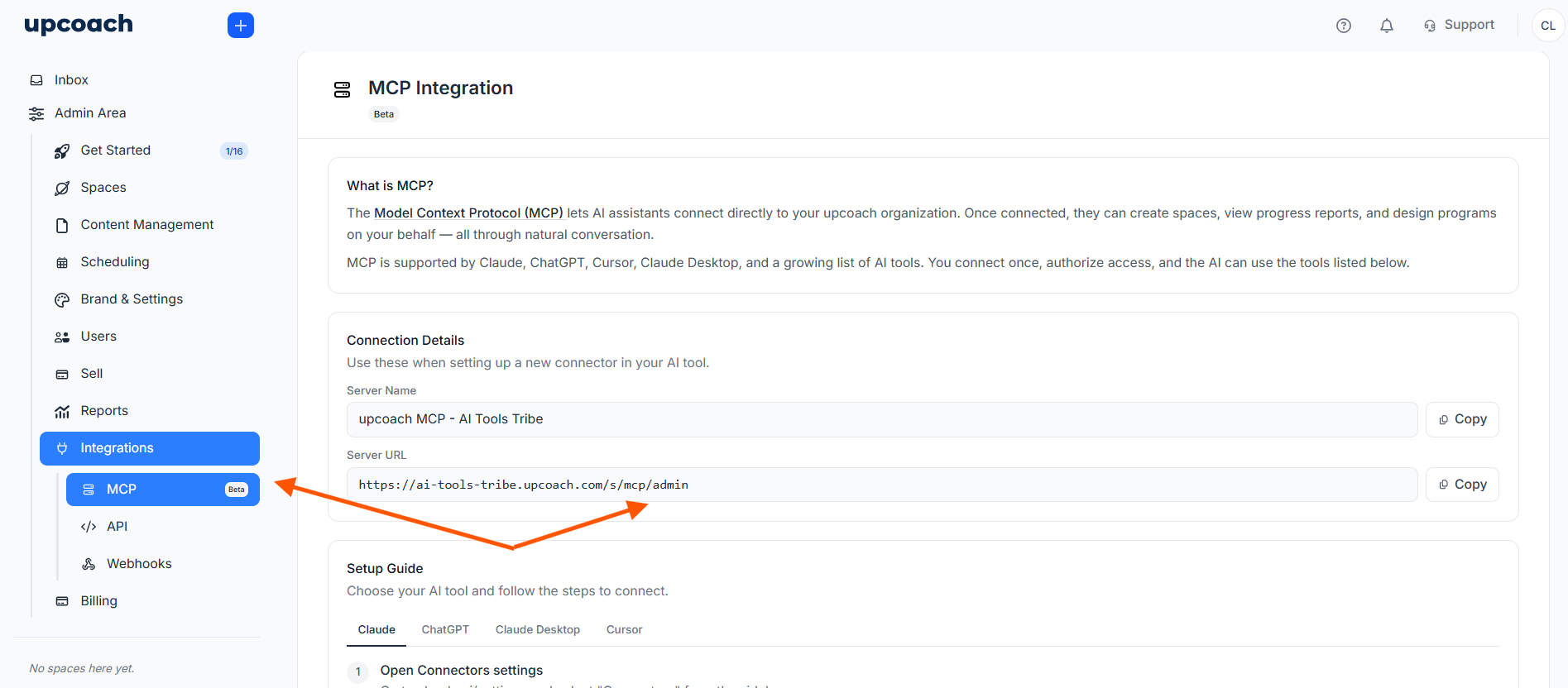Open Admin Area section
Viewport: 1568px width, 688px height.
coord(90,113)
